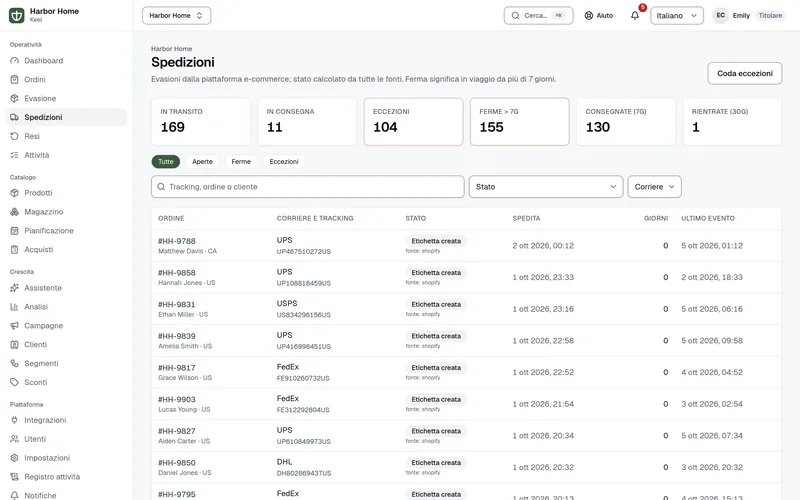The width and height of the screenshot is (800, 500).
Task: Select the Tutte filter tab
Action: (166, 162)
